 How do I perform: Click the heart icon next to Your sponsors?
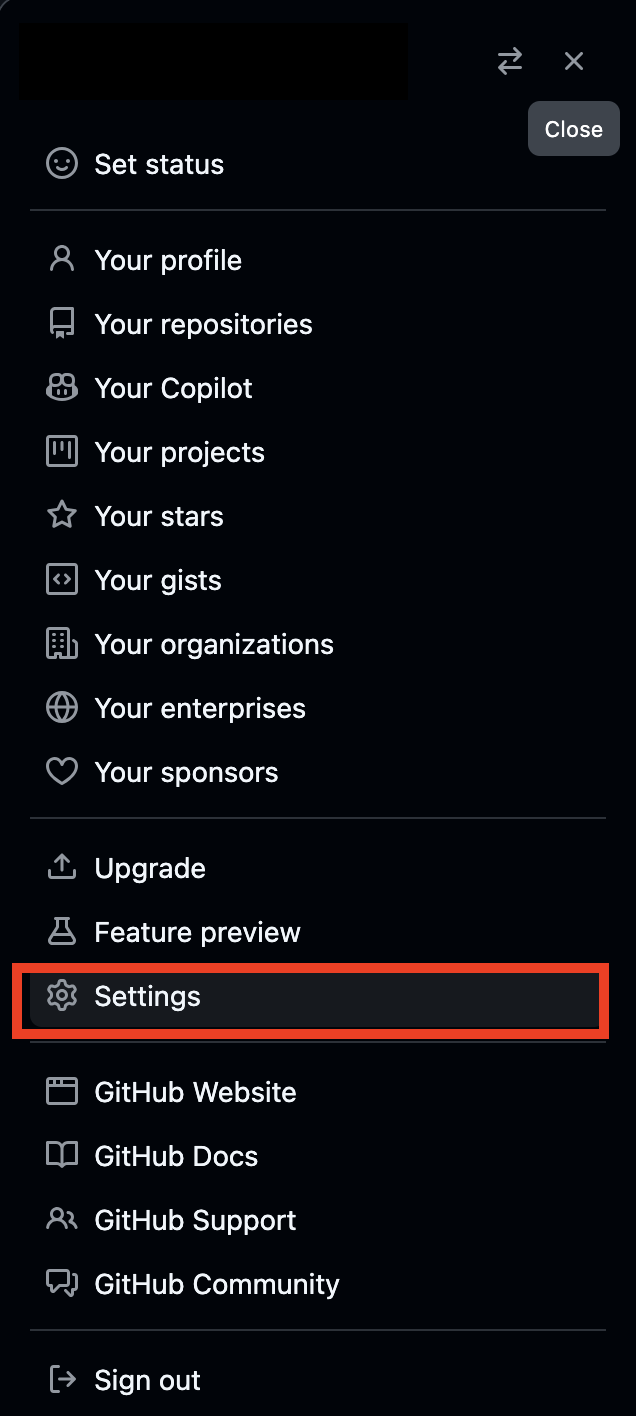click(62, 771)
